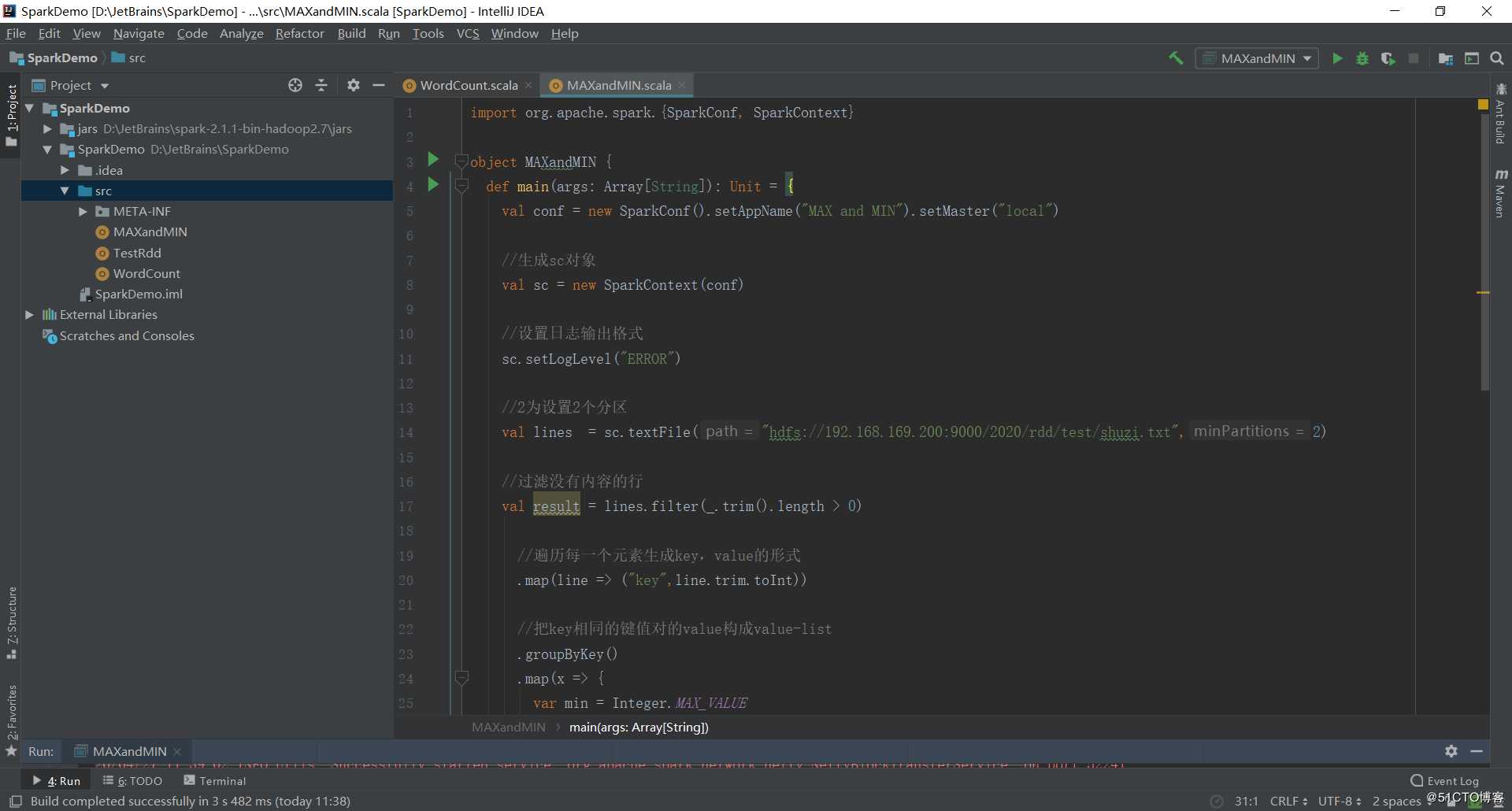The width and height of the screenshot is (1512, 811).
Task: Select Scratches and Consoles node
Action: [118, 335]
